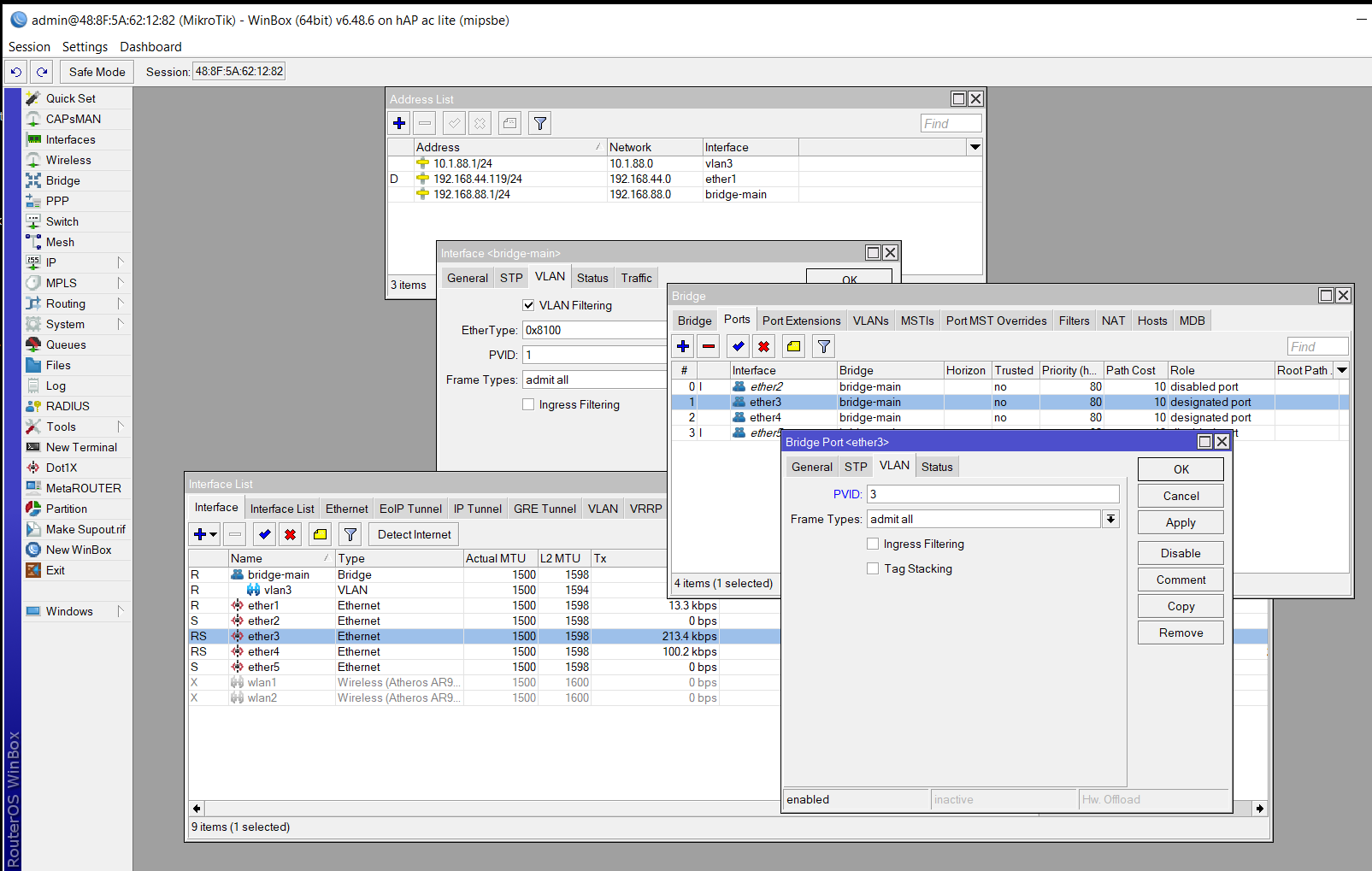Open the Log sidebar entry
This screenshot has width=1372, height=871.
pos(56,385)
